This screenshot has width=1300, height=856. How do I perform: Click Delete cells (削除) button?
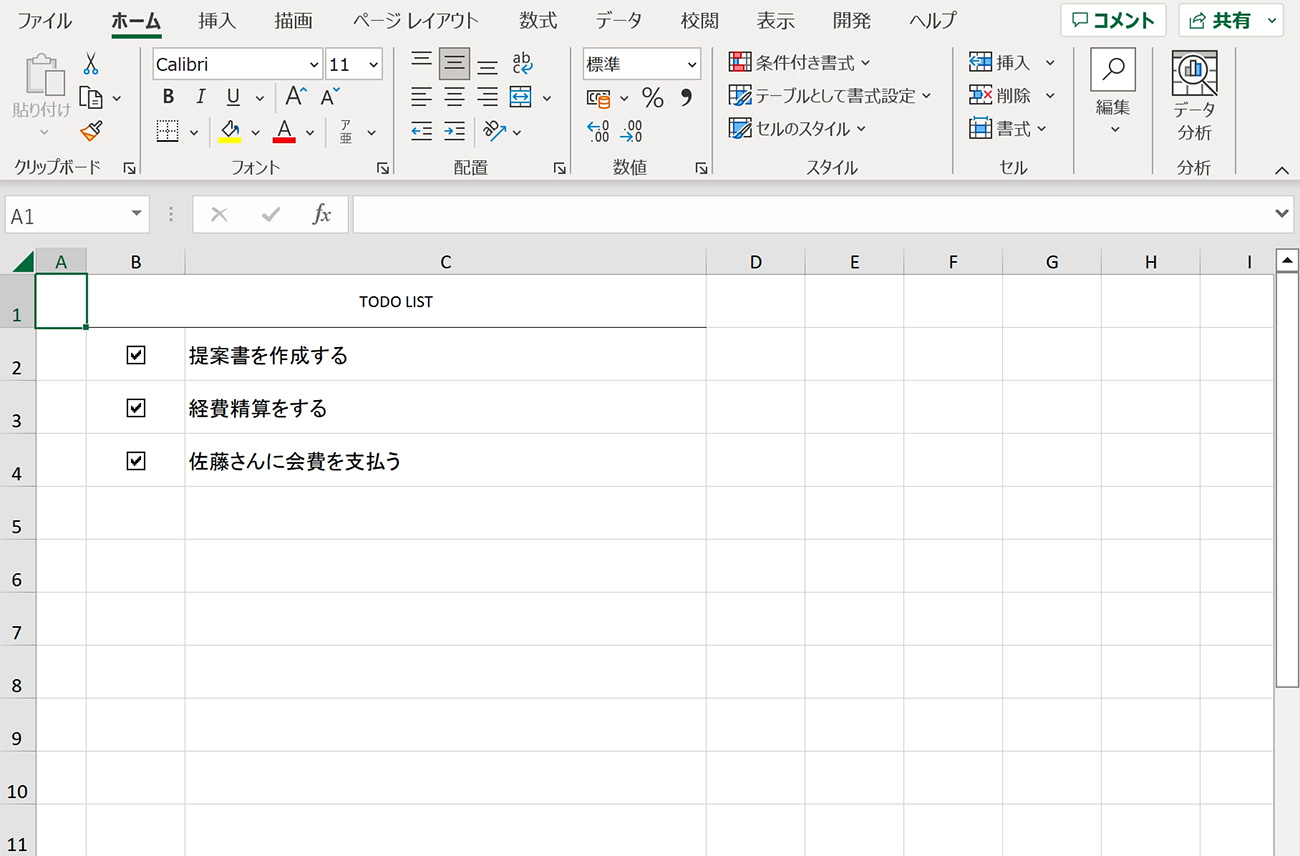pos(1001,96)
